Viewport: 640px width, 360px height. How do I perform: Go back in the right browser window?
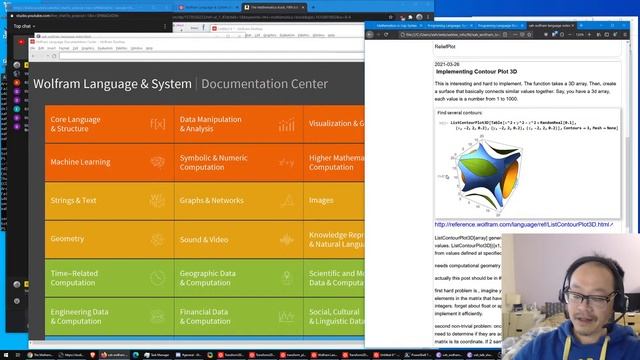(370, 35)
